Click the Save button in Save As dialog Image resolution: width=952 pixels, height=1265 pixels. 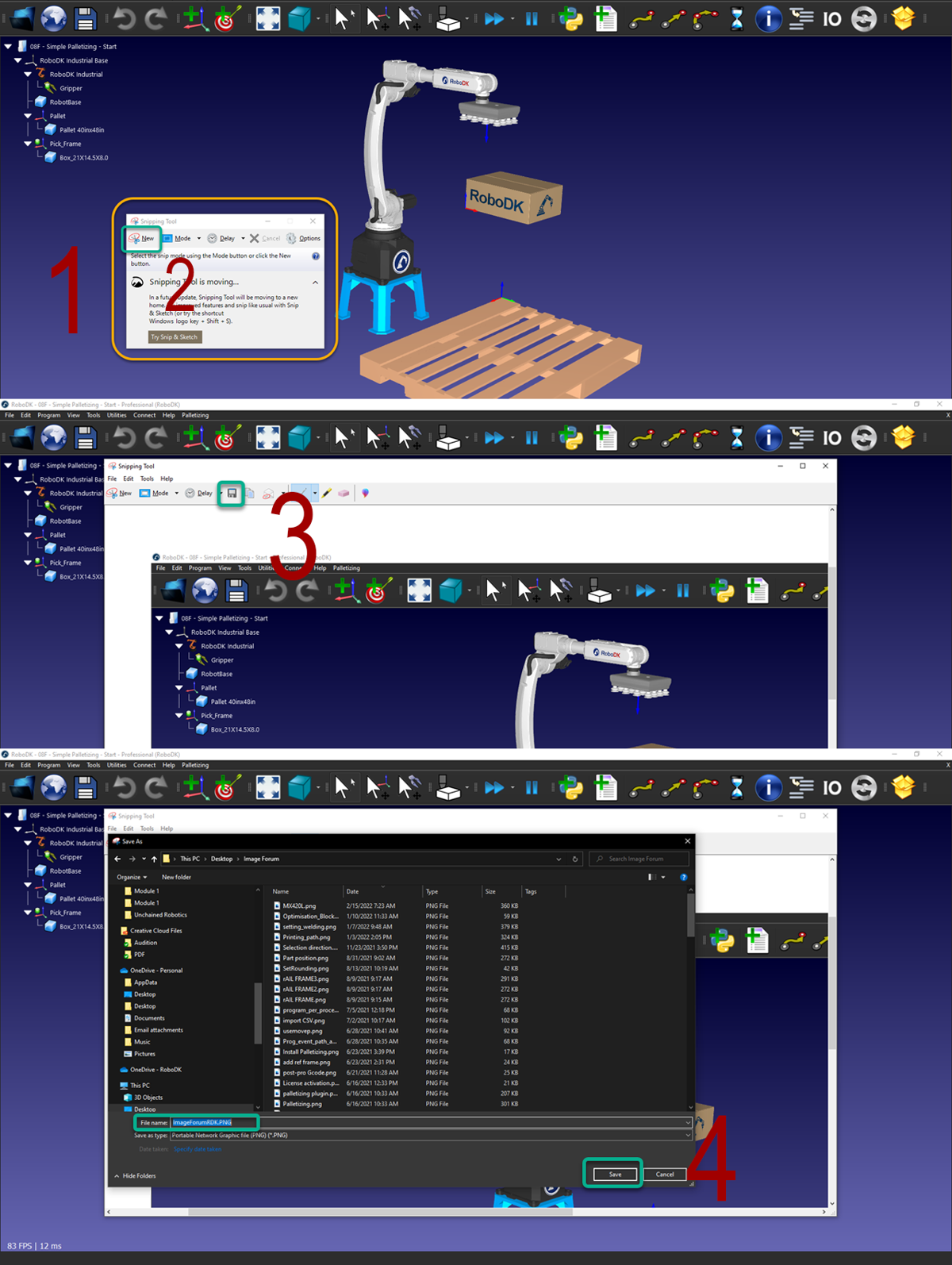tap(615, 1175)
